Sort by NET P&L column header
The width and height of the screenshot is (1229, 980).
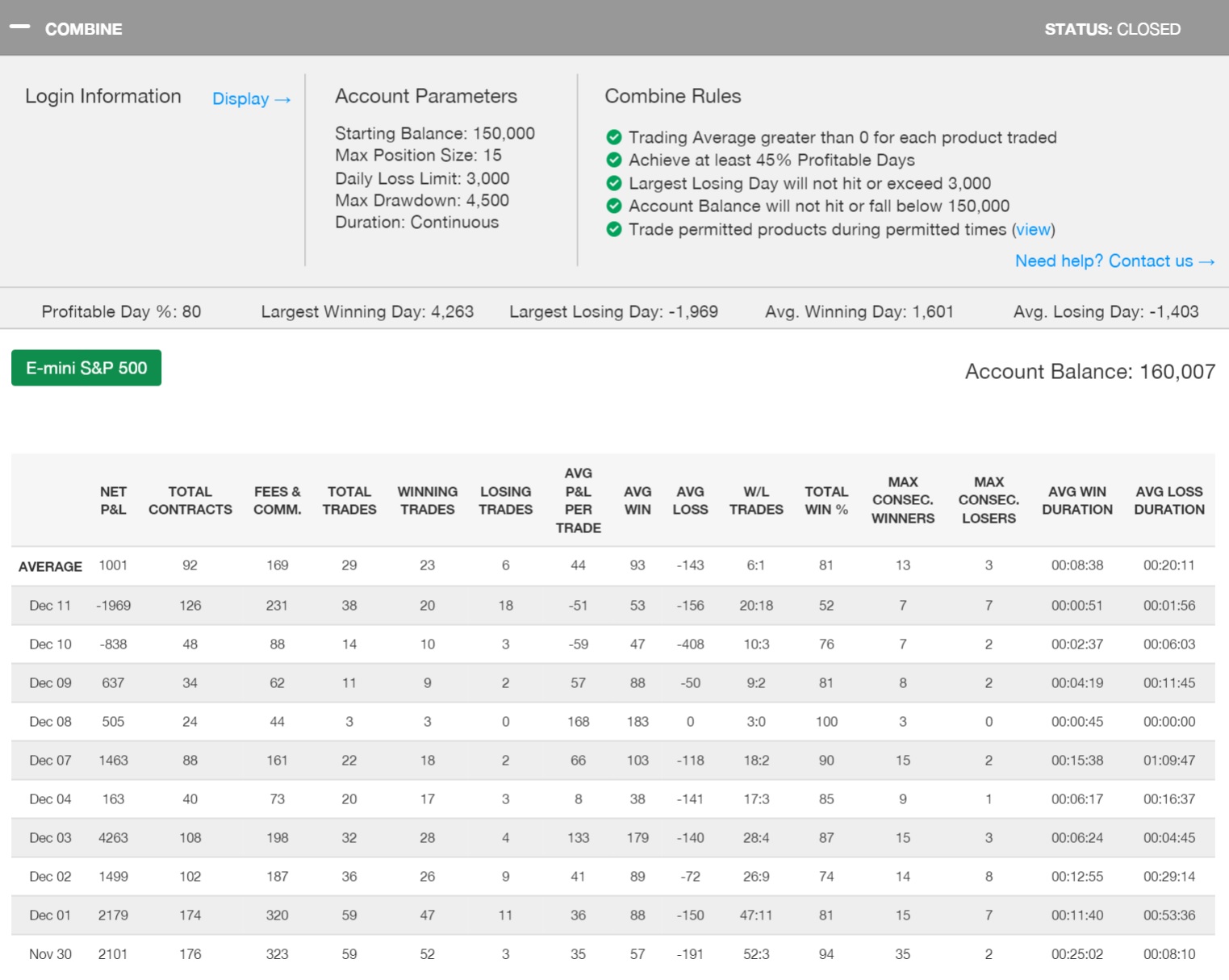click(113, 501)
